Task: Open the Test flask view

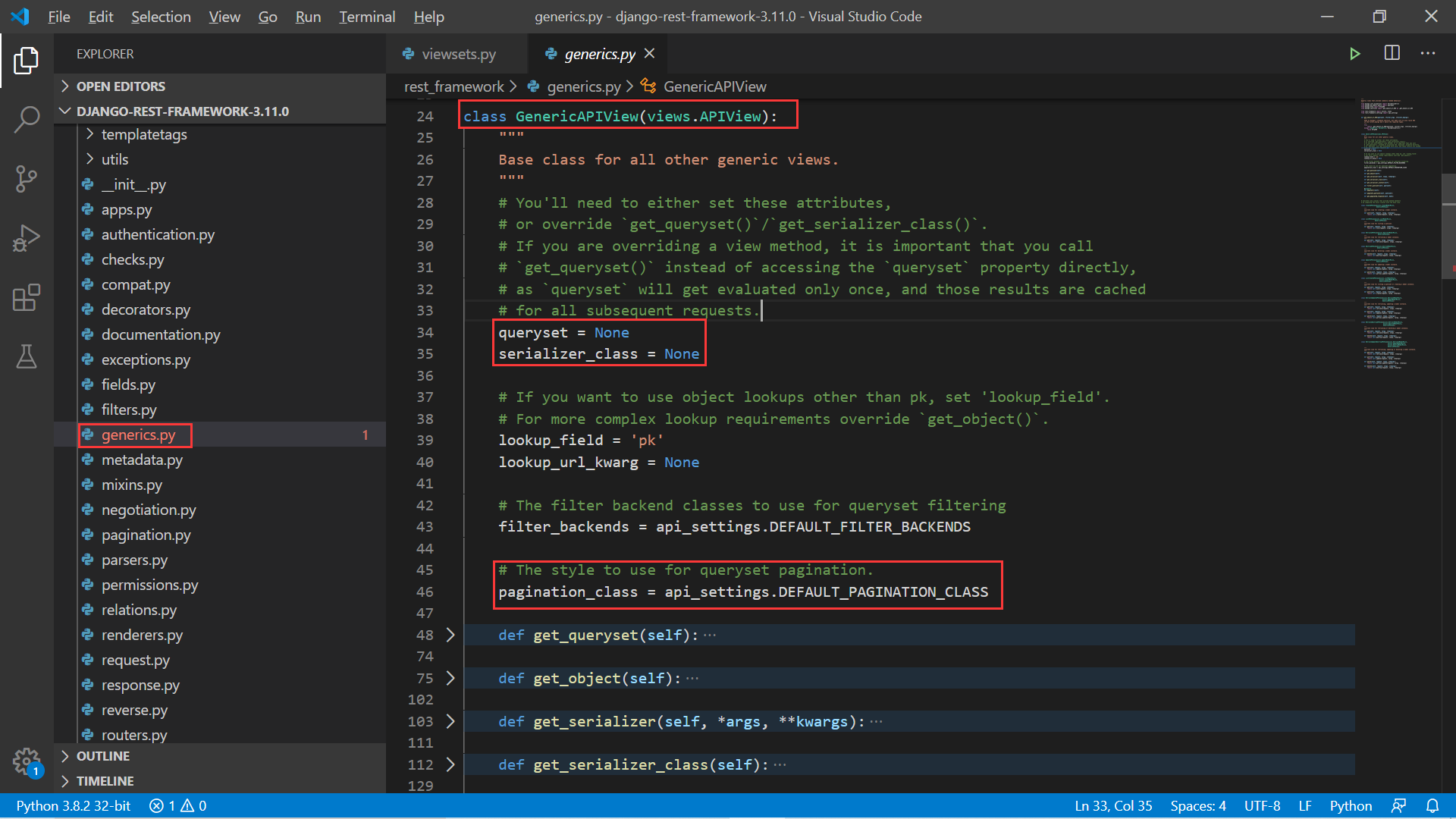Action: pos(27,356)
